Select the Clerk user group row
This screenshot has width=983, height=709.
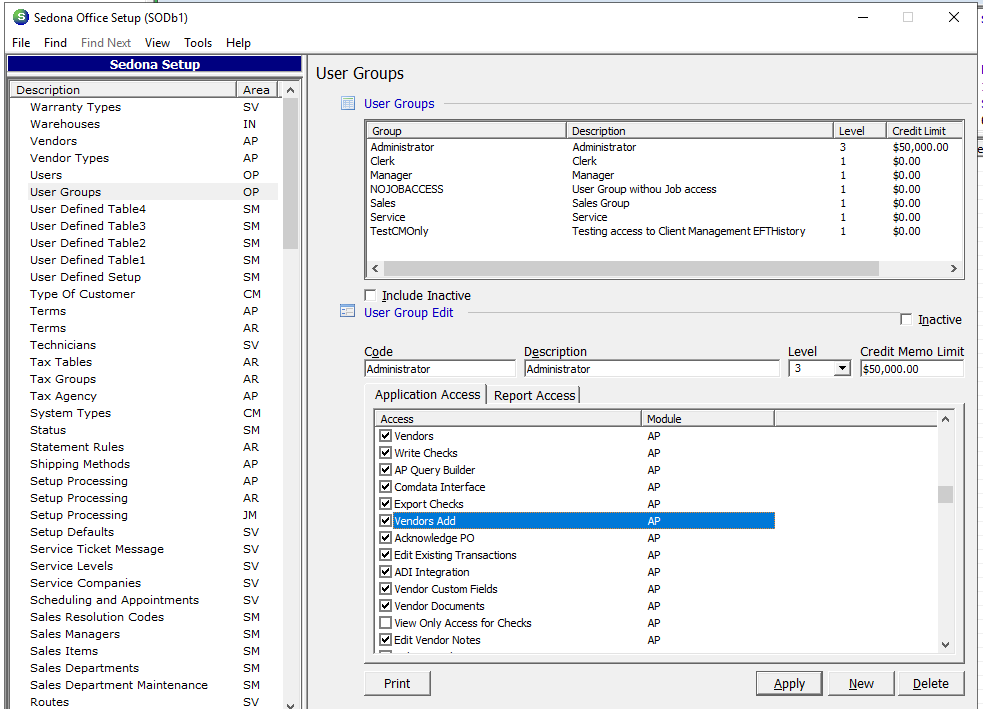[x=665, y=161]
